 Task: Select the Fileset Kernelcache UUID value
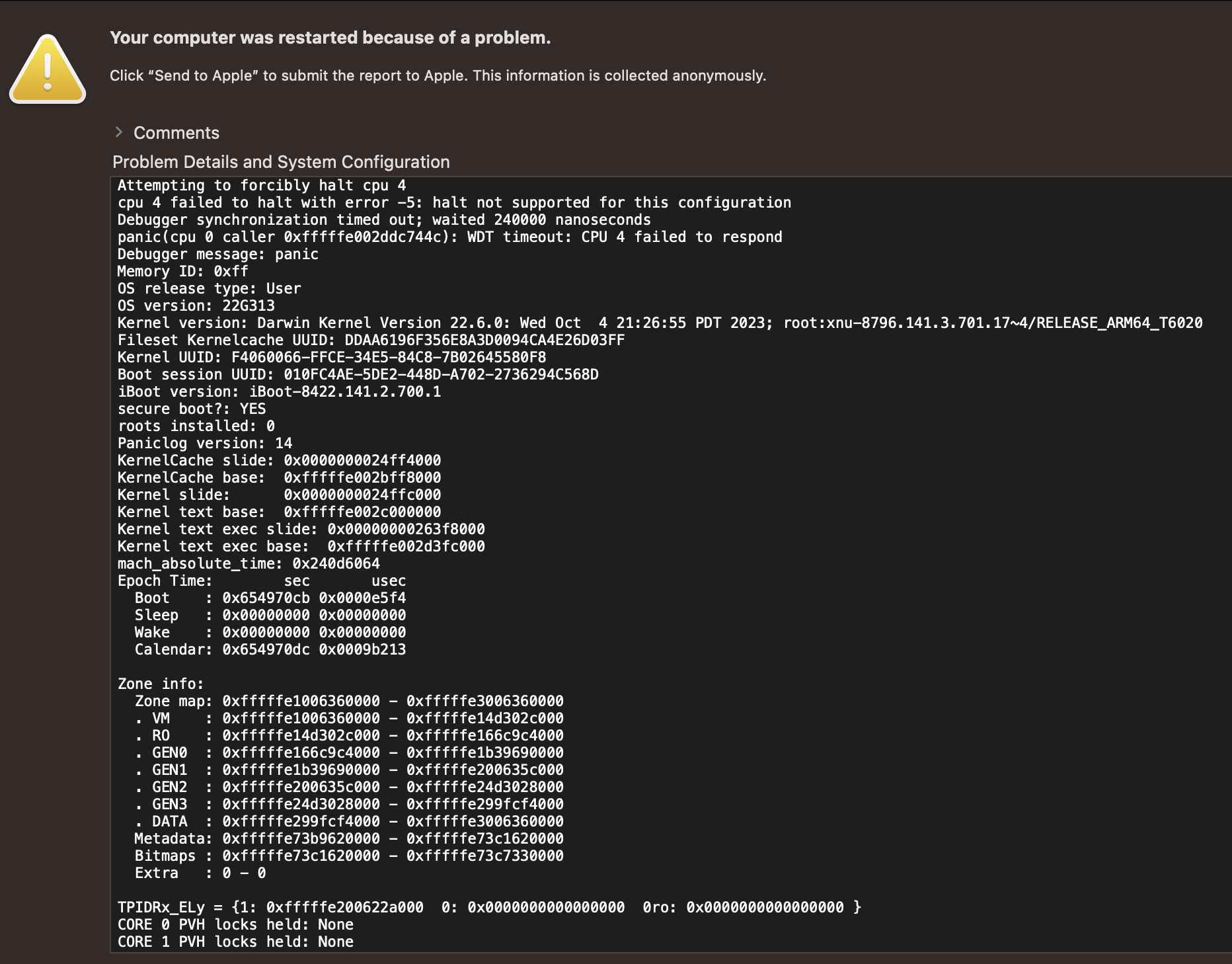(484, 340)
